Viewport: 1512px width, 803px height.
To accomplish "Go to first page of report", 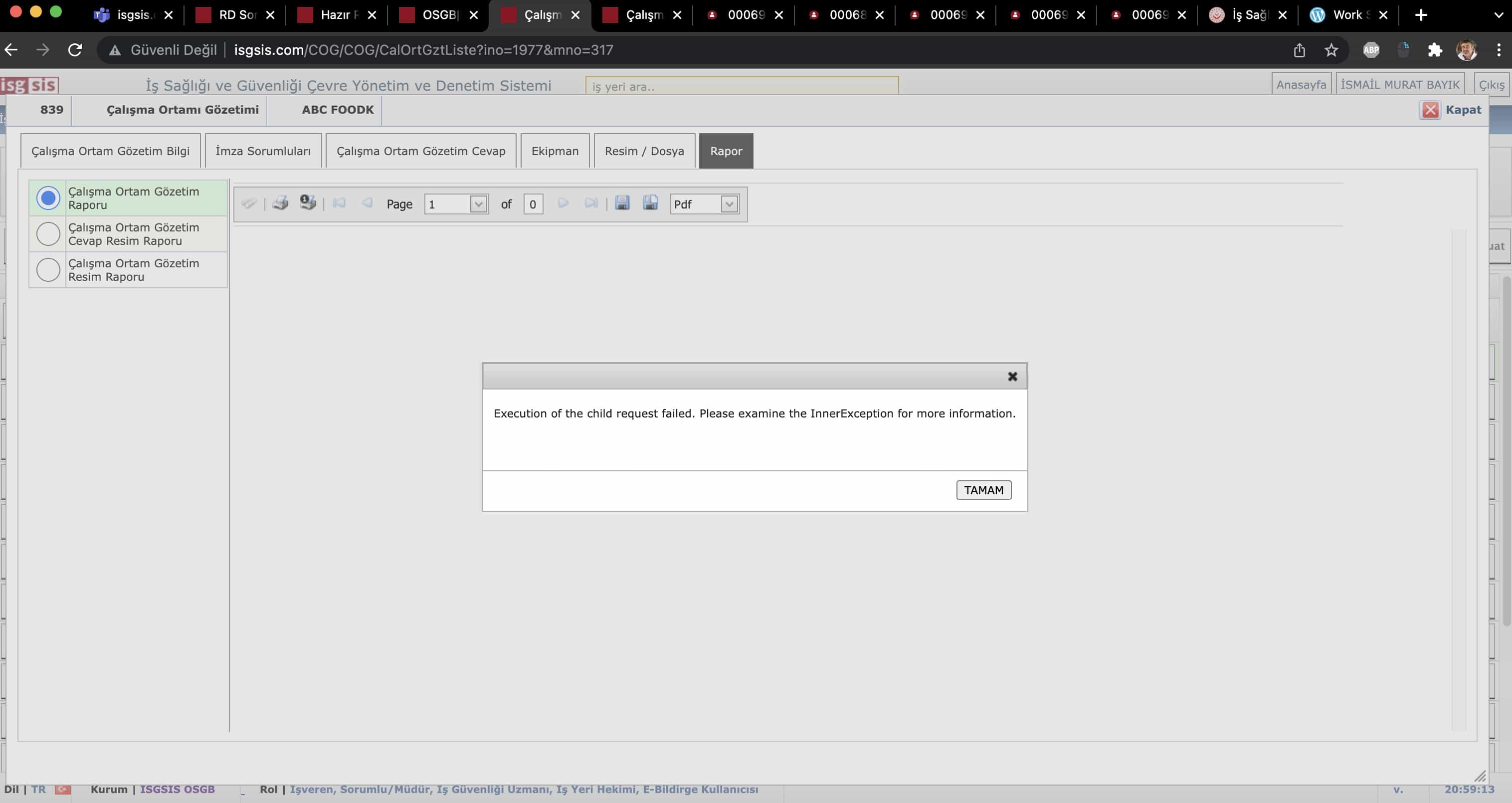I will (339, 203).
